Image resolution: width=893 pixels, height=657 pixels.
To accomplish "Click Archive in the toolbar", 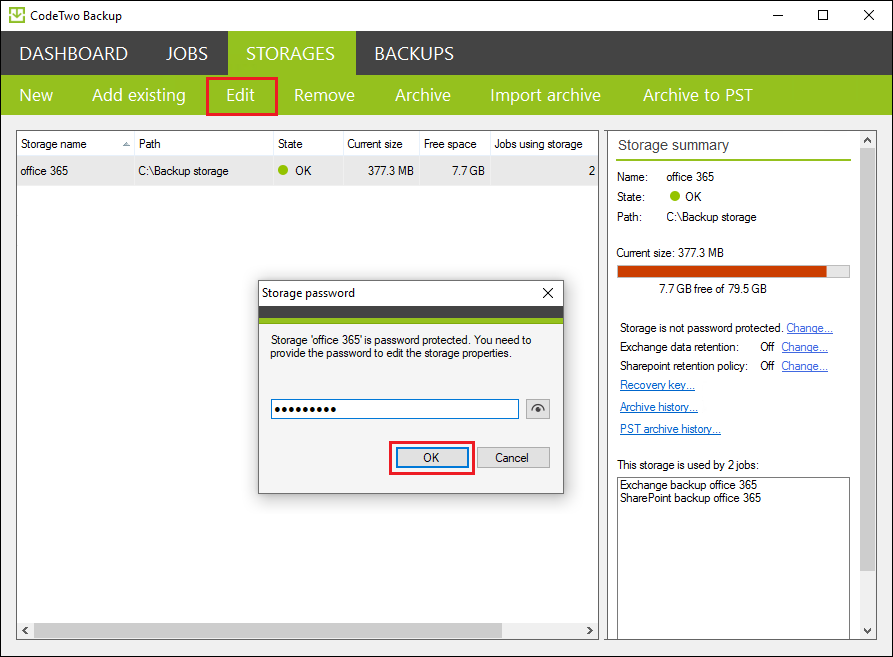I will [x=423, y=95].
